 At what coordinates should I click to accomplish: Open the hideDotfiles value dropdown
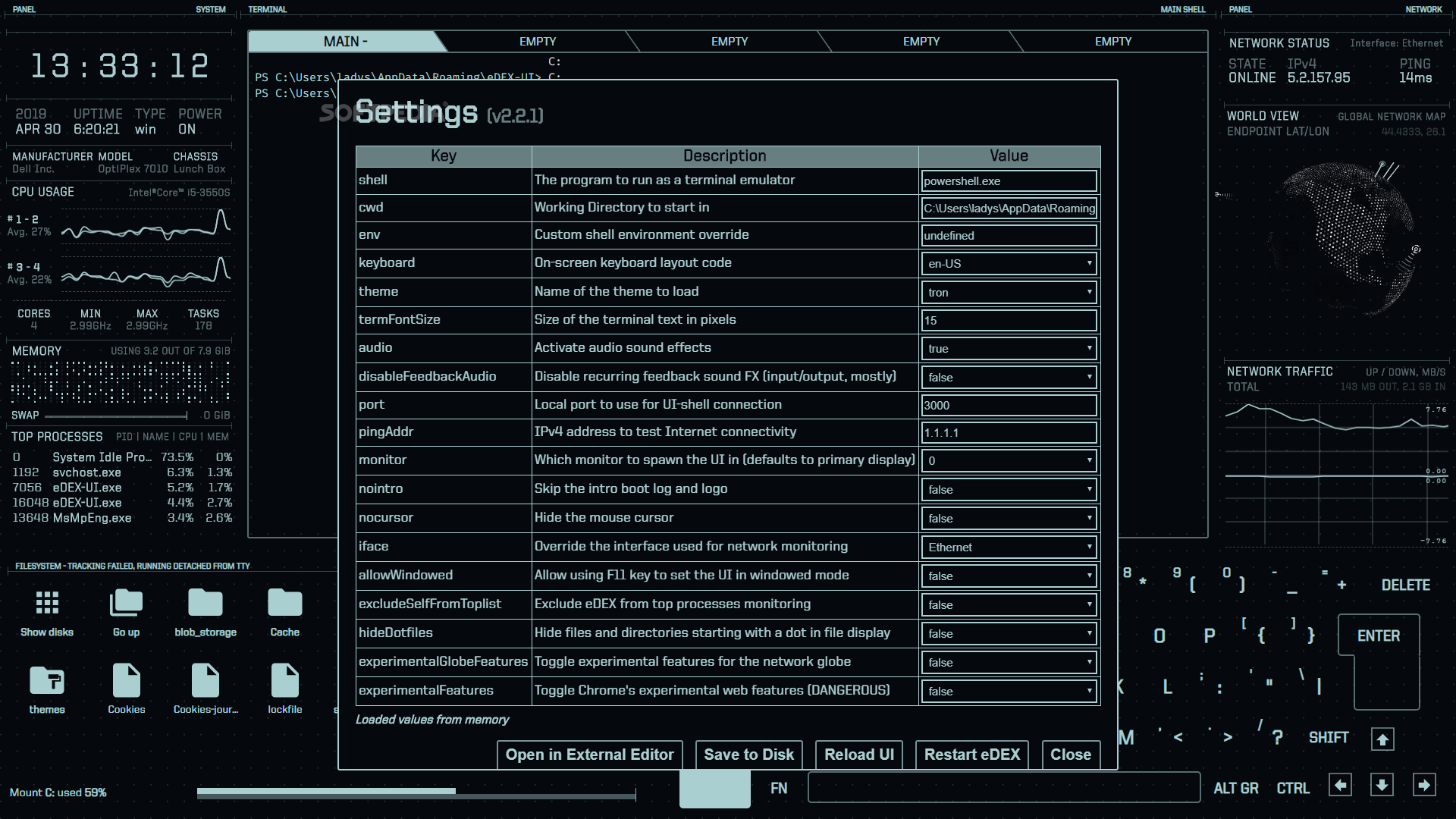[1009, 634]
